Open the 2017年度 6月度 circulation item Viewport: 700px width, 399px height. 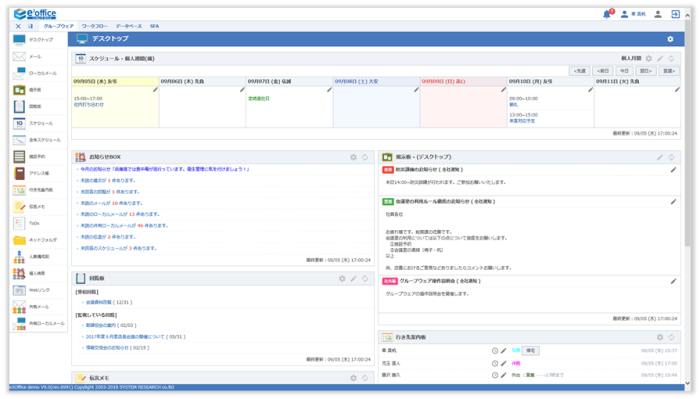click(135, 337)
